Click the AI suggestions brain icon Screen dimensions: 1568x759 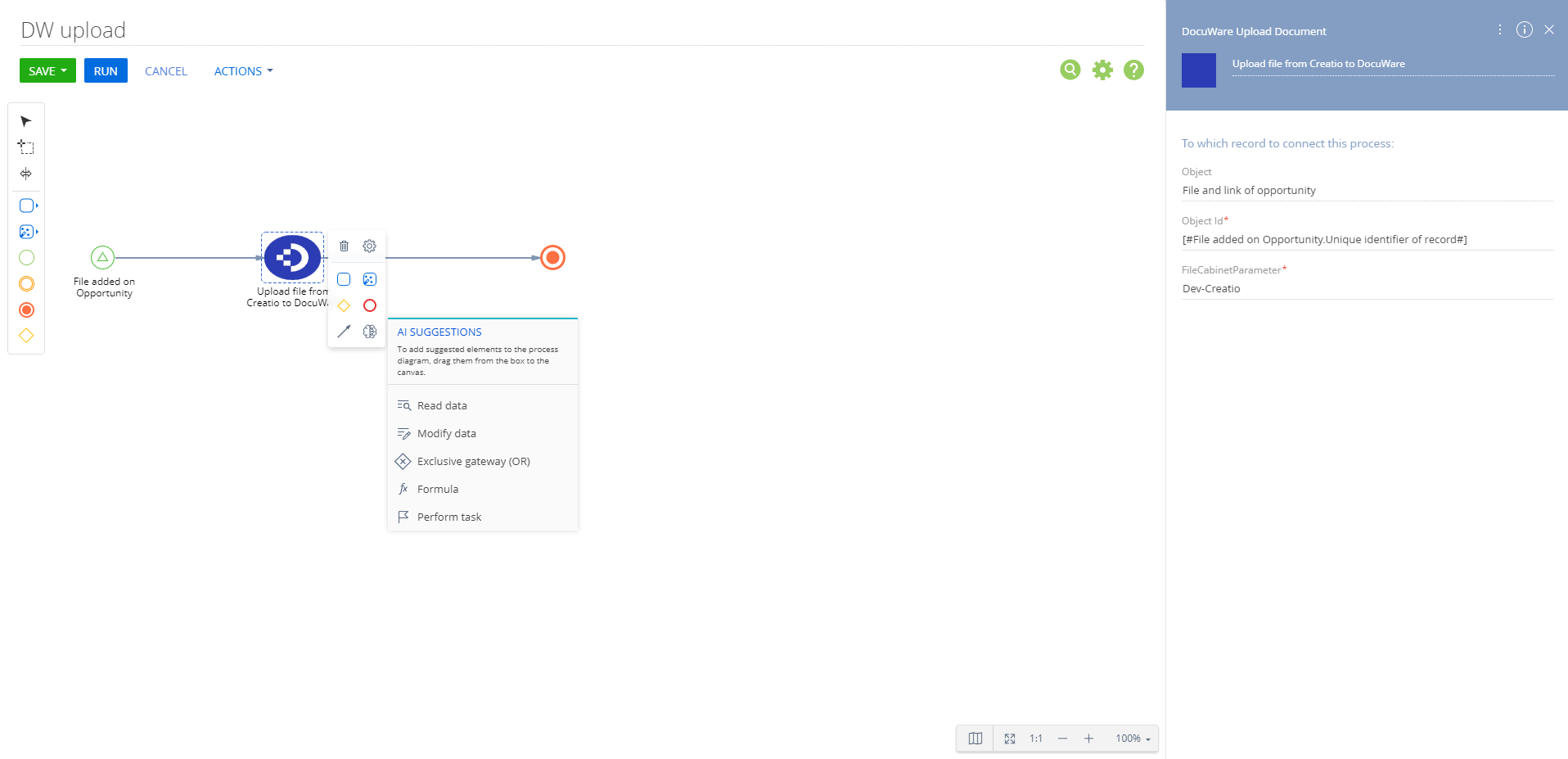370,332
